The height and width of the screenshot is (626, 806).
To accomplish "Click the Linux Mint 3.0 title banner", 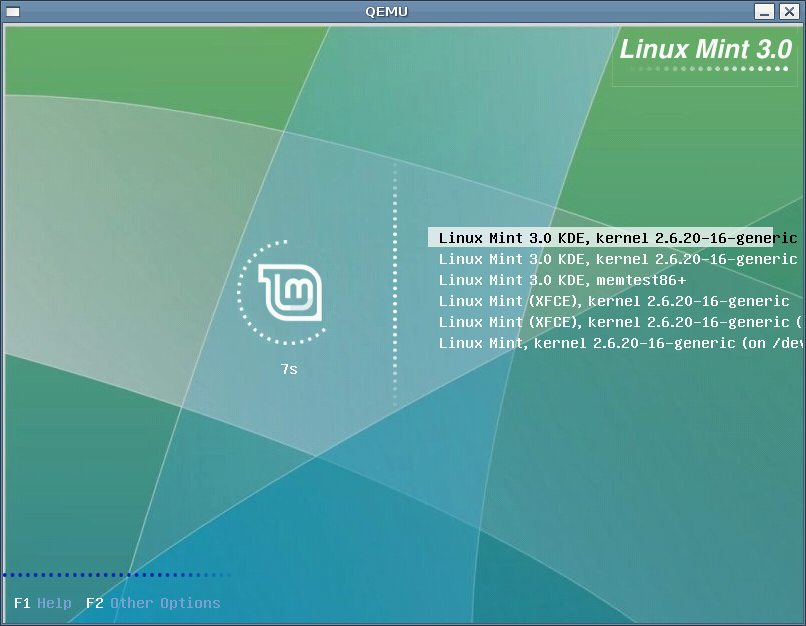I will [x=706, y=49].
